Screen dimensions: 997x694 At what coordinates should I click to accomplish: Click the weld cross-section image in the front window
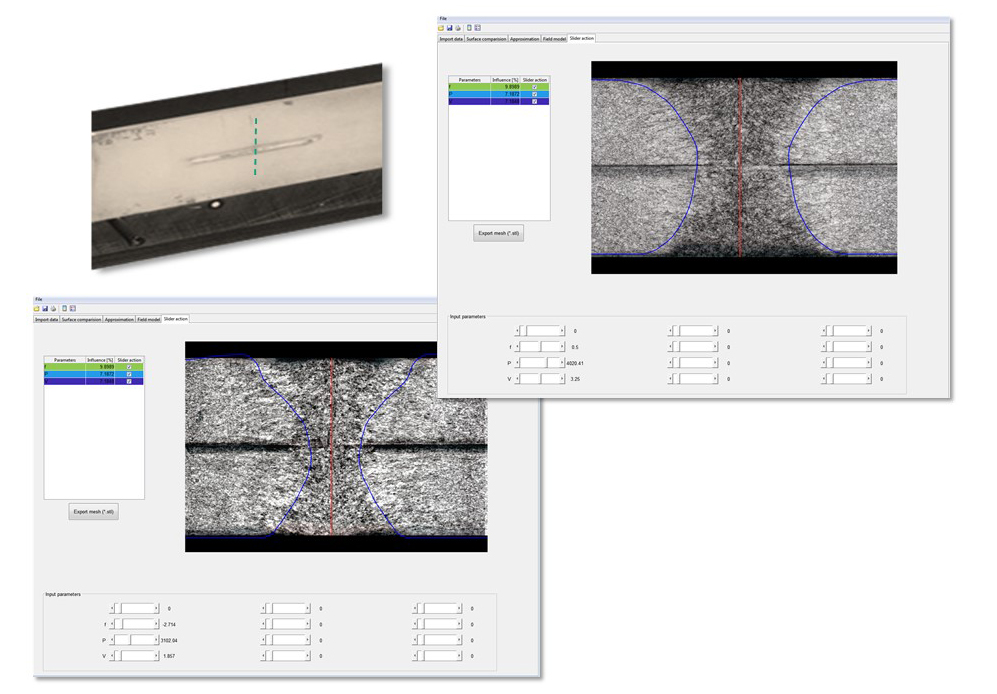(744, 167)
